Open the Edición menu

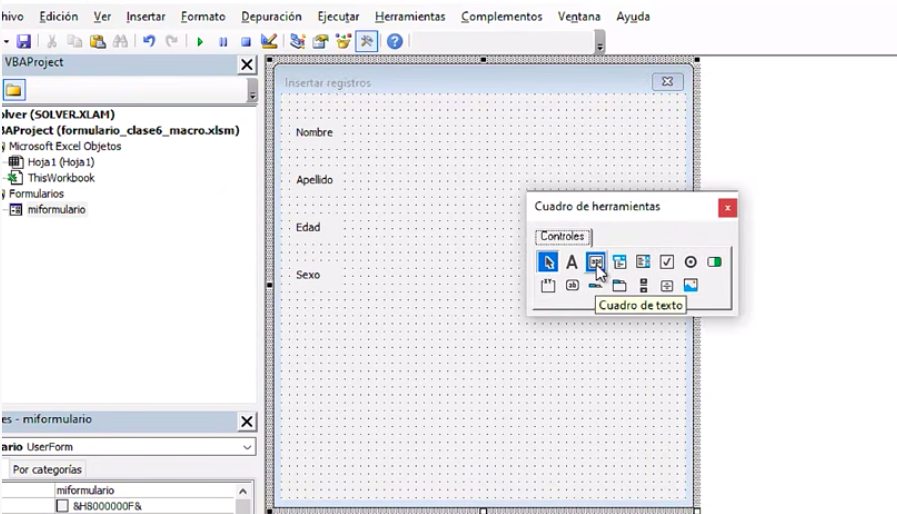point(59,17)
